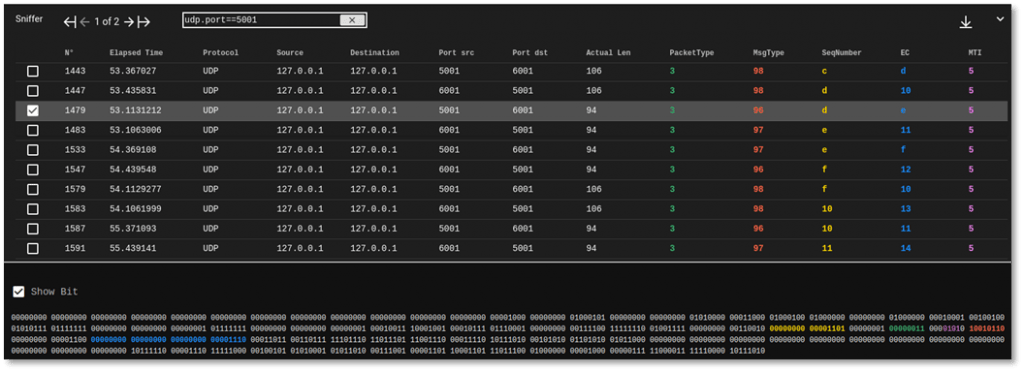Image resolution: width=1024 pixels, height=372 pixels.
Task: Sort by Source column header
Action: (290, 53)
